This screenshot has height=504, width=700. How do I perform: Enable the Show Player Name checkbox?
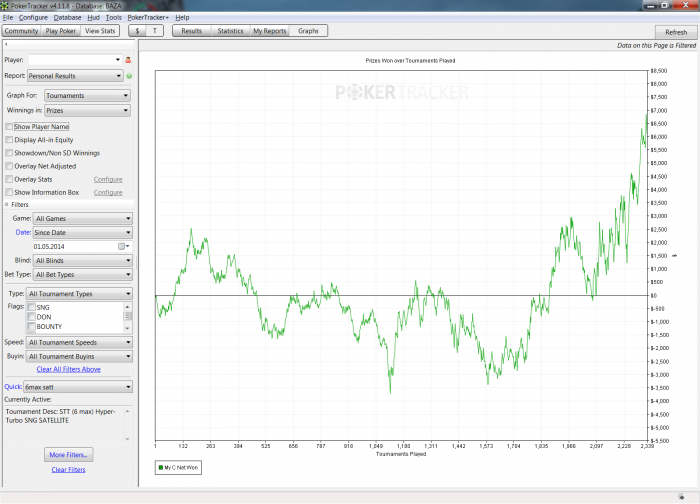pyautogui.click(x=9, y=127)
